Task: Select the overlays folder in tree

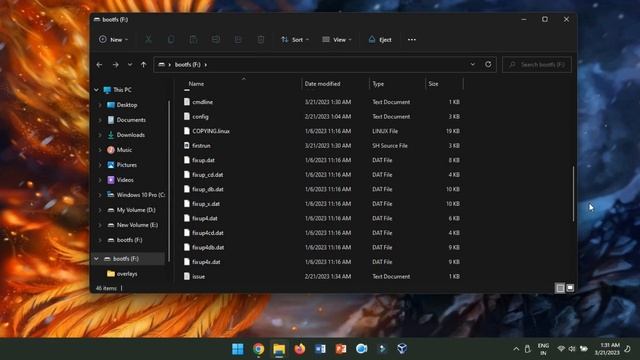Action: (127, 274)
